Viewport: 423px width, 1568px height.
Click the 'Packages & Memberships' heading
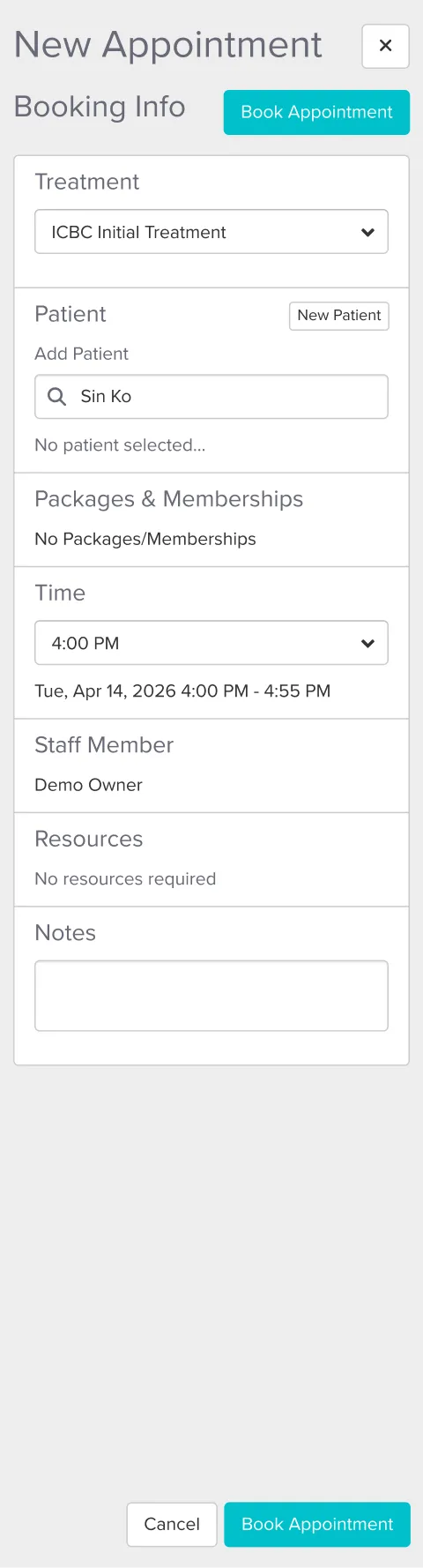pyautogui.click(x=168, y=499)
